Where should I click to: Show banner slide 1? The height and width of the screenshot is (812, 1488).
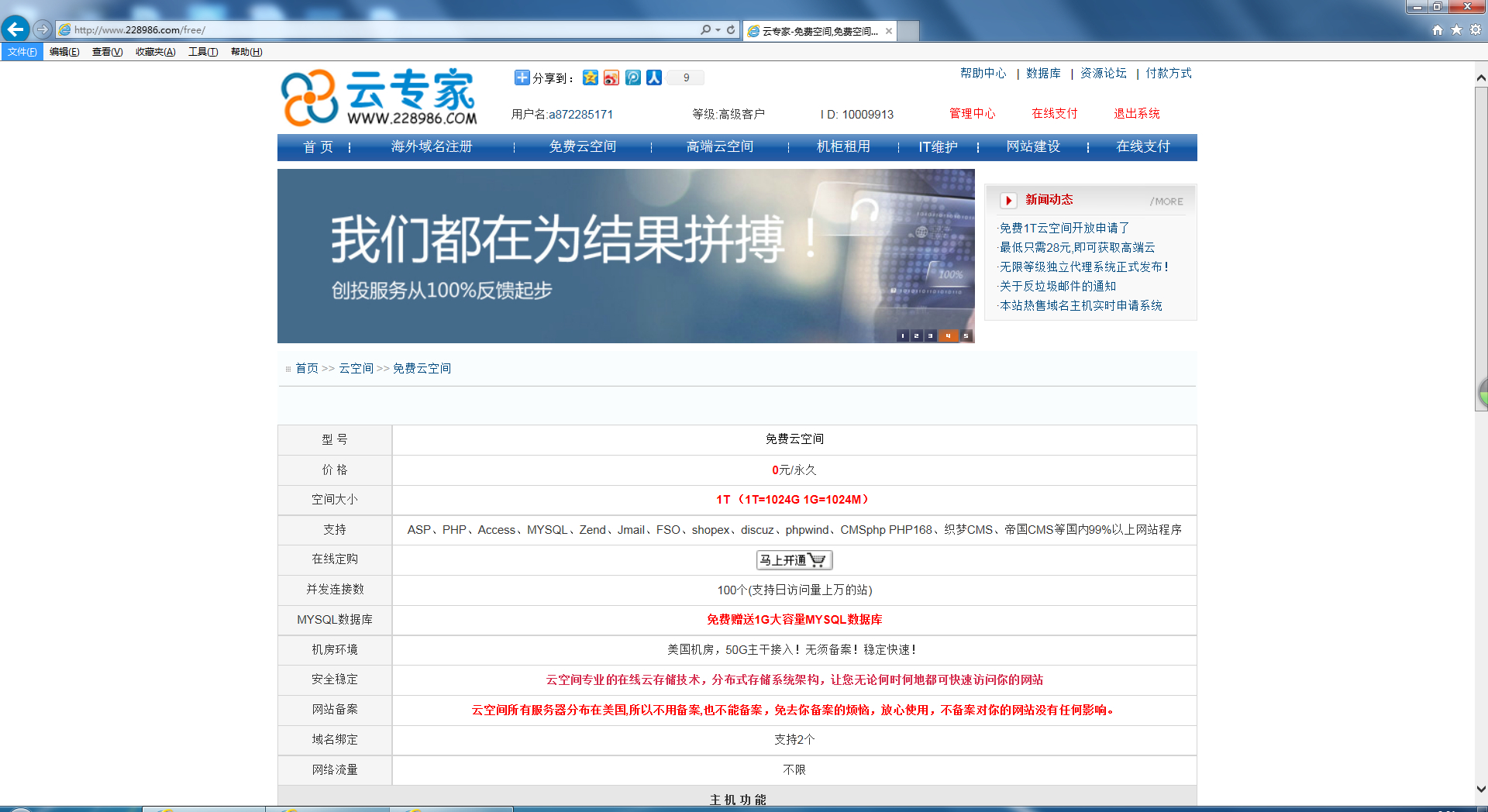(903, 335)
